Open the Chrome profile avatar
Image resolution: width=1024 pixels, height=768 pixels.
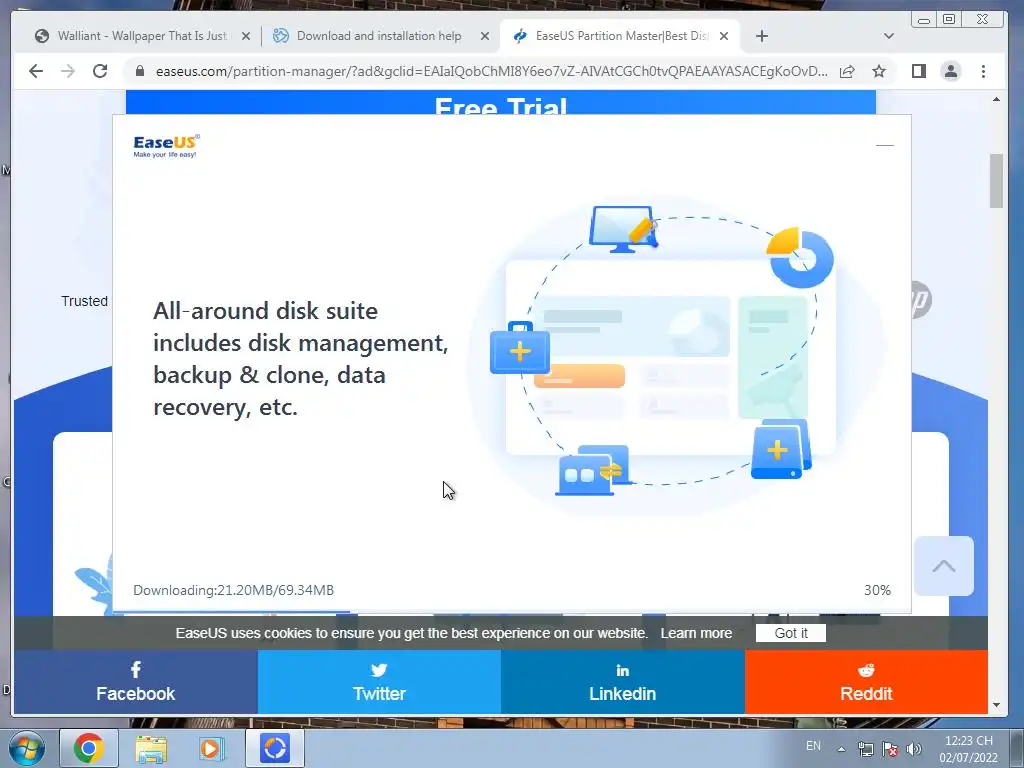point(951,71)
